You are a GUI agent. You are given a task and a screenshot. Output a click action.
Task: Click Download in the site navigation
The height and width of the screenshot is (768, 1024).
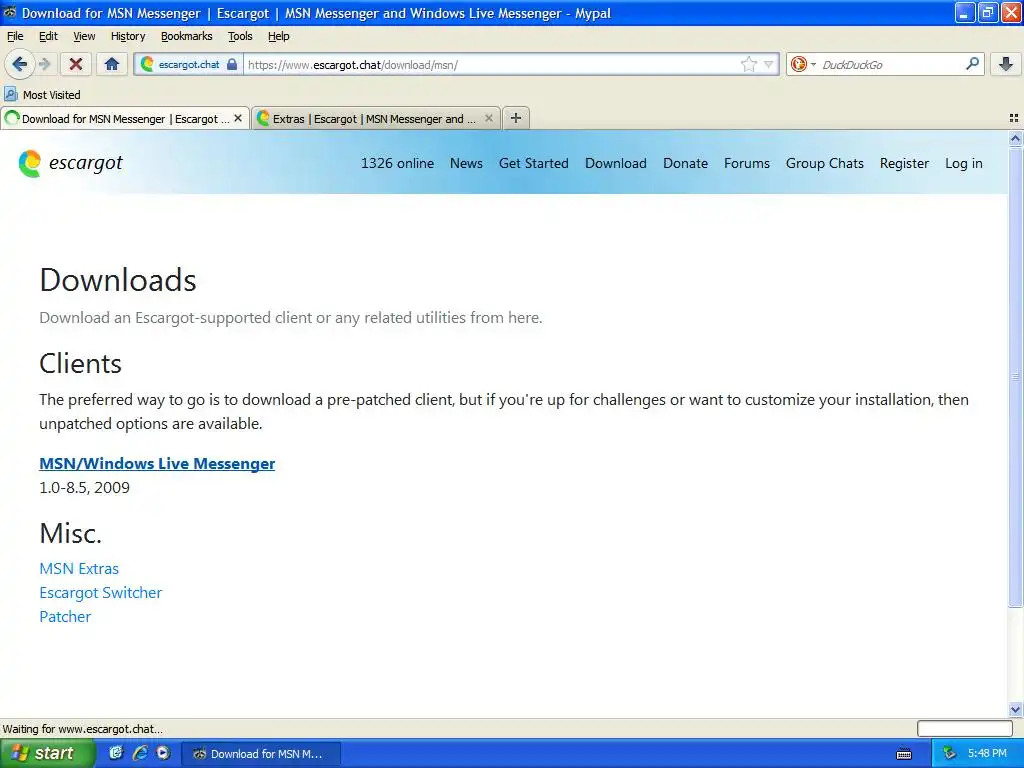pyautogui.click(x=615, y=163)
